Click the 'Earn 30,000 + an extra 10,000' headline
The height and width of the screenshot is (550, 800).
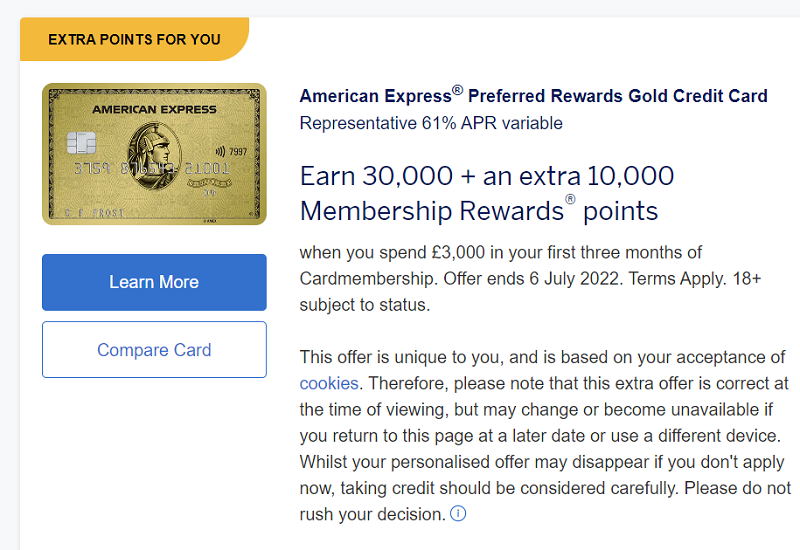pyautogui.click(x=487, y=176)
